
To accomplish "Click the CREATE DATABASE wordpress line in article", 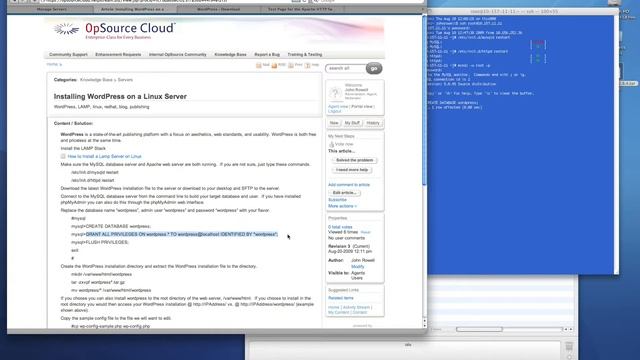I will [111, 227].
